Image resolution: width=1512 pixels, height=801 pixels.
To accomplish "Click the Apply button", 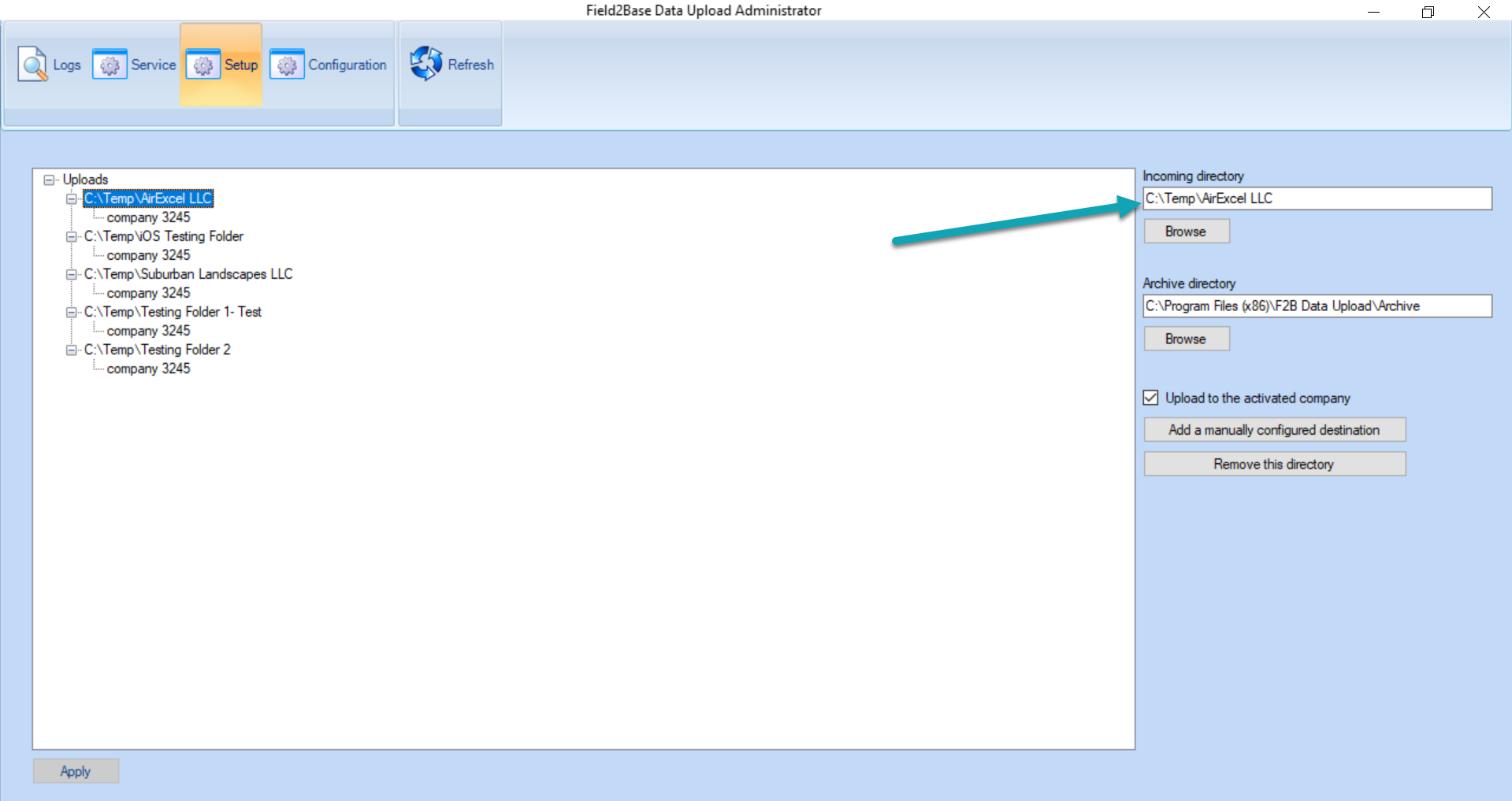I will pos(76,771).
